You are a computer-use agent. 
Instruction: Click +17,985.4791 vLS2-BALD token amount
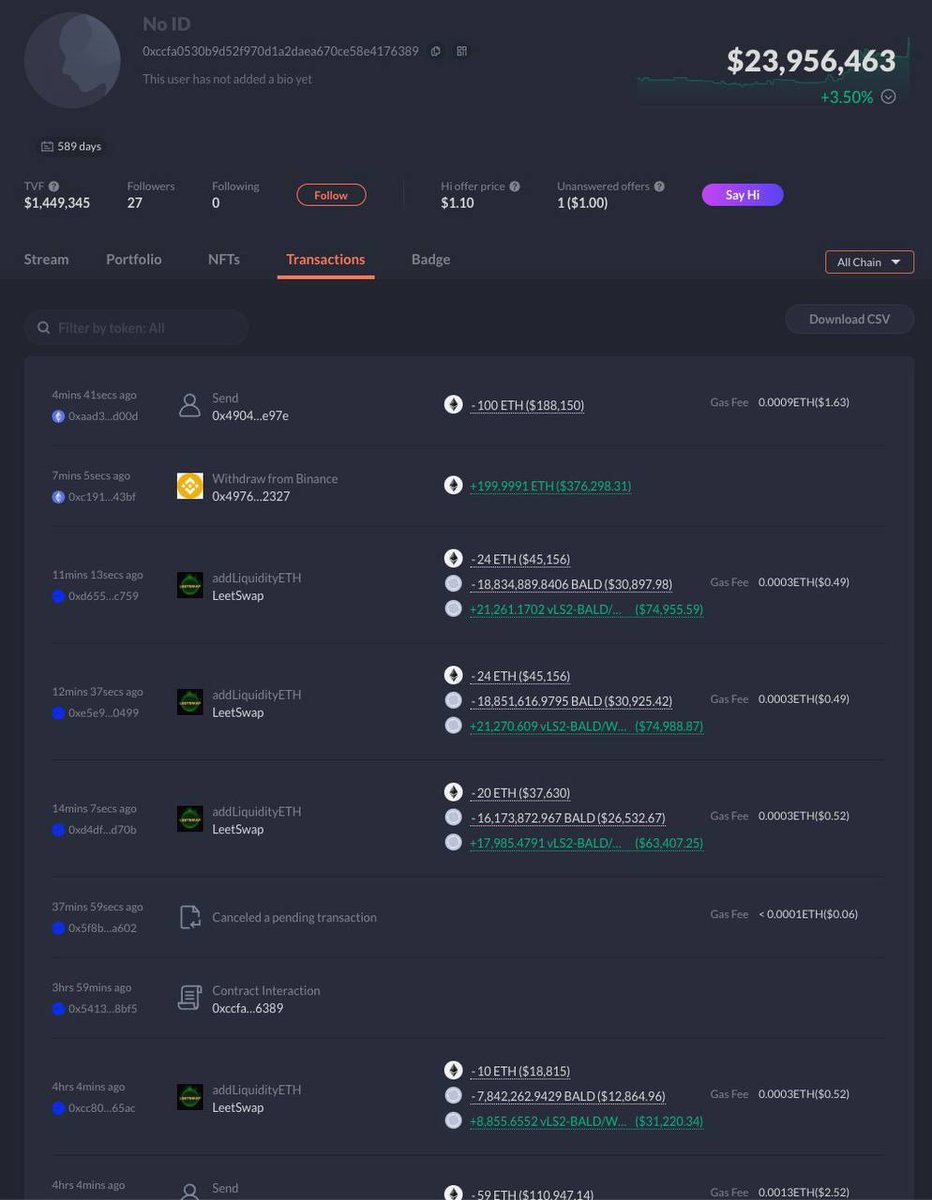pyautogui.click(x=586, y=843)
